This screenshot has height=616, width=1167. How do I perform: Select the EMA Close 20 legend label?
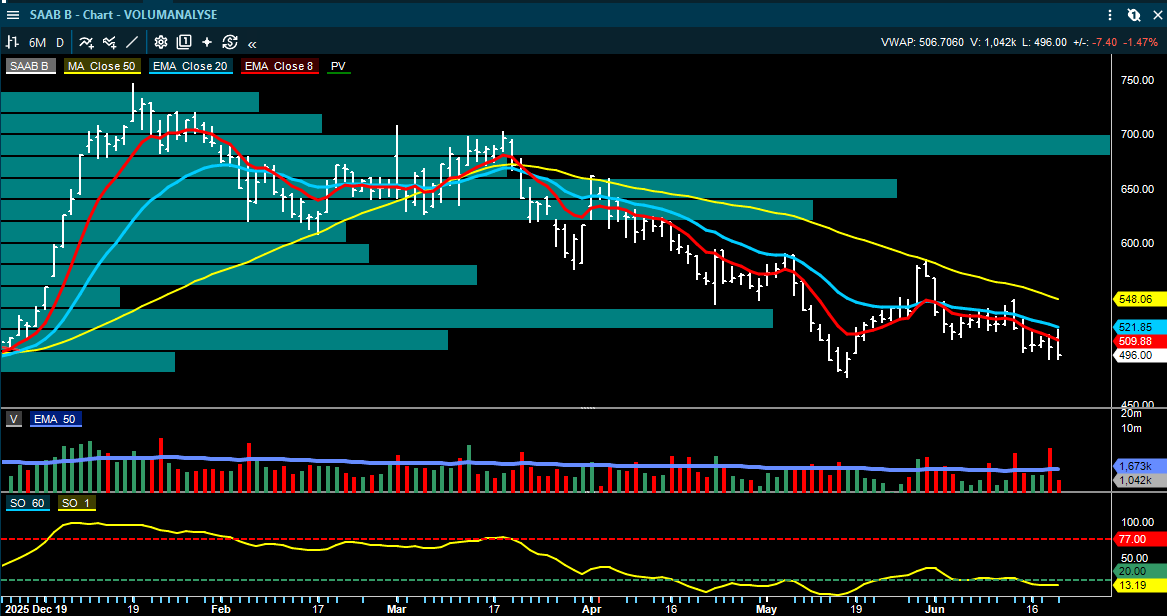tap(190, 66)
